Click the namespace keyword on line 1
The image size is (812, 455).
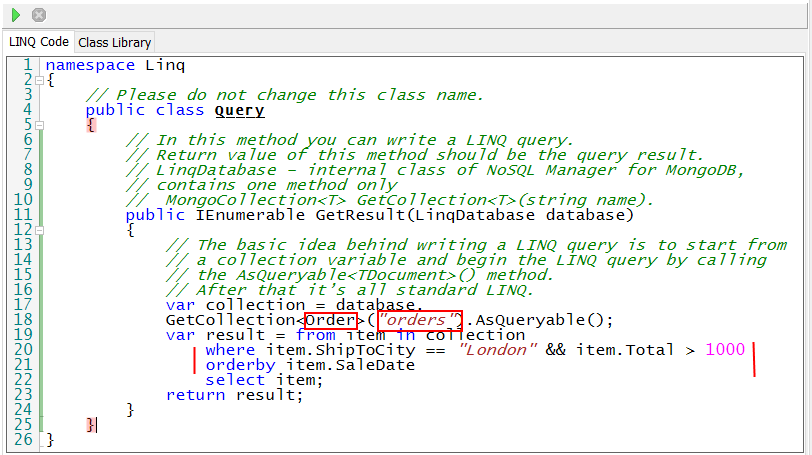click(x=90, y=65)
